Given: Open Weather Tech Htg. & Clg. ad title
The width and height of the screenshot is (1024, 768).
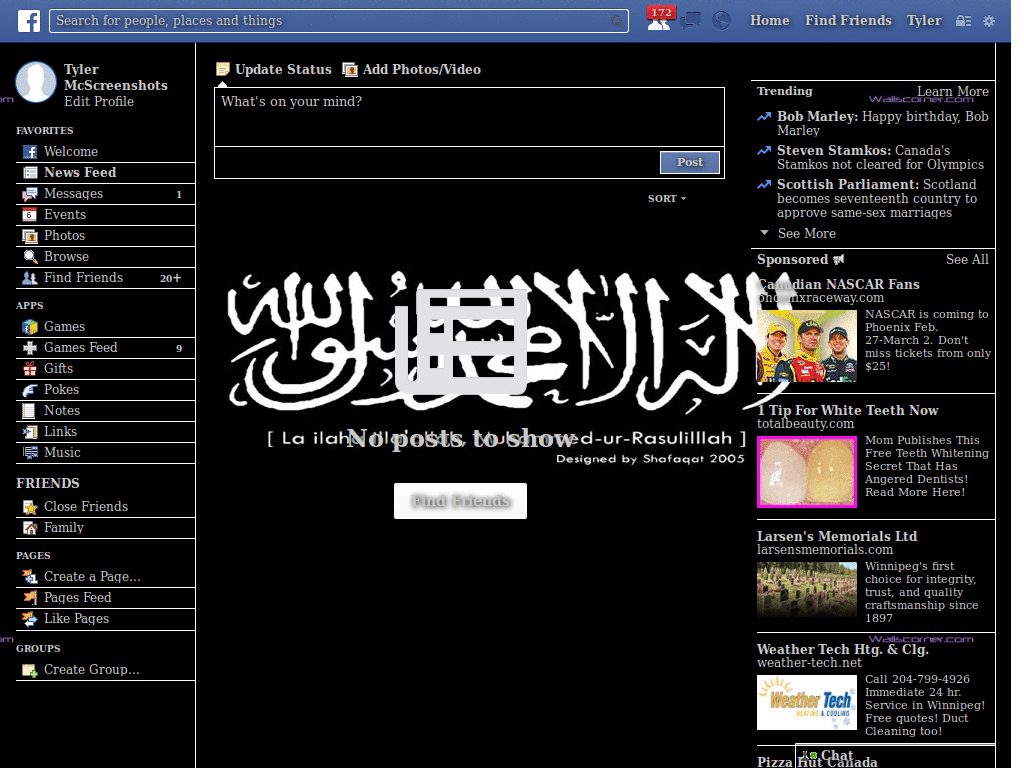Looking at the screenshot, I should tap(842, 649).
